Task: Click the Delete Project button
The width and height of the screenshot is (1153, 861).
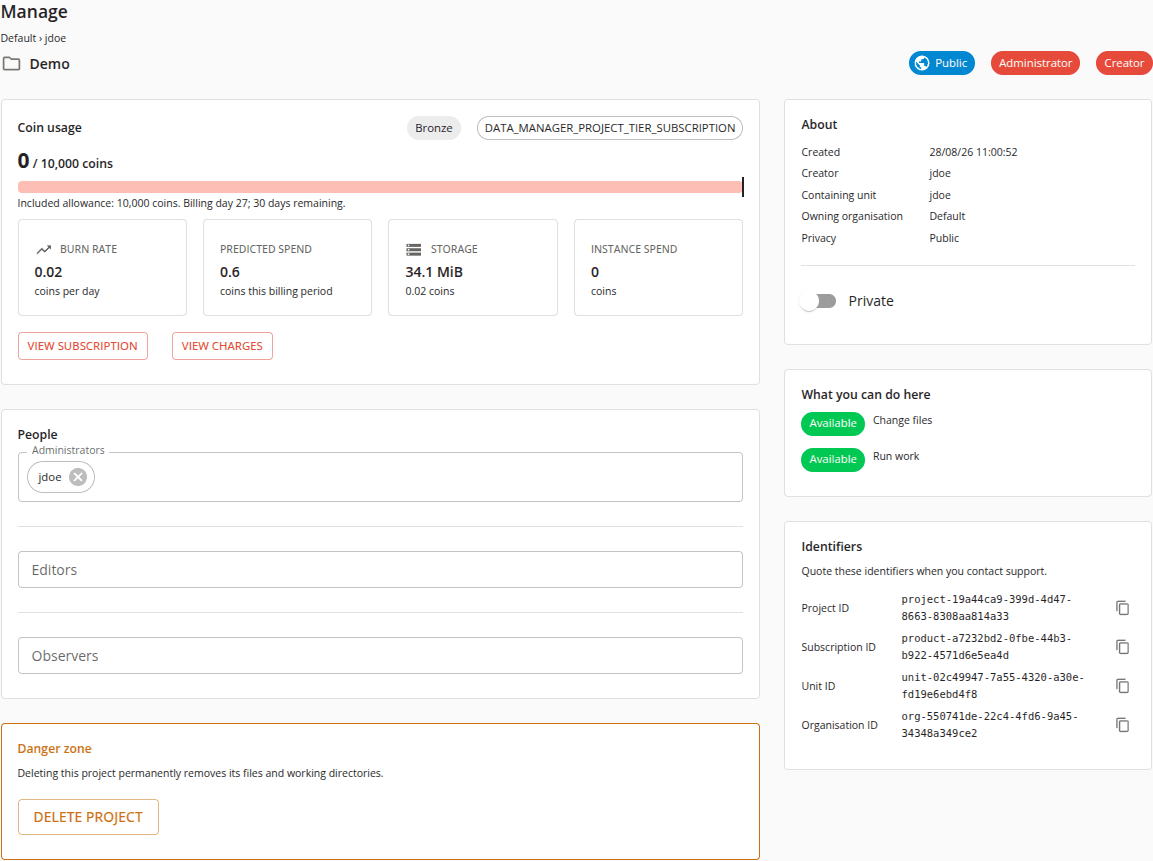Action: [88, 817]
